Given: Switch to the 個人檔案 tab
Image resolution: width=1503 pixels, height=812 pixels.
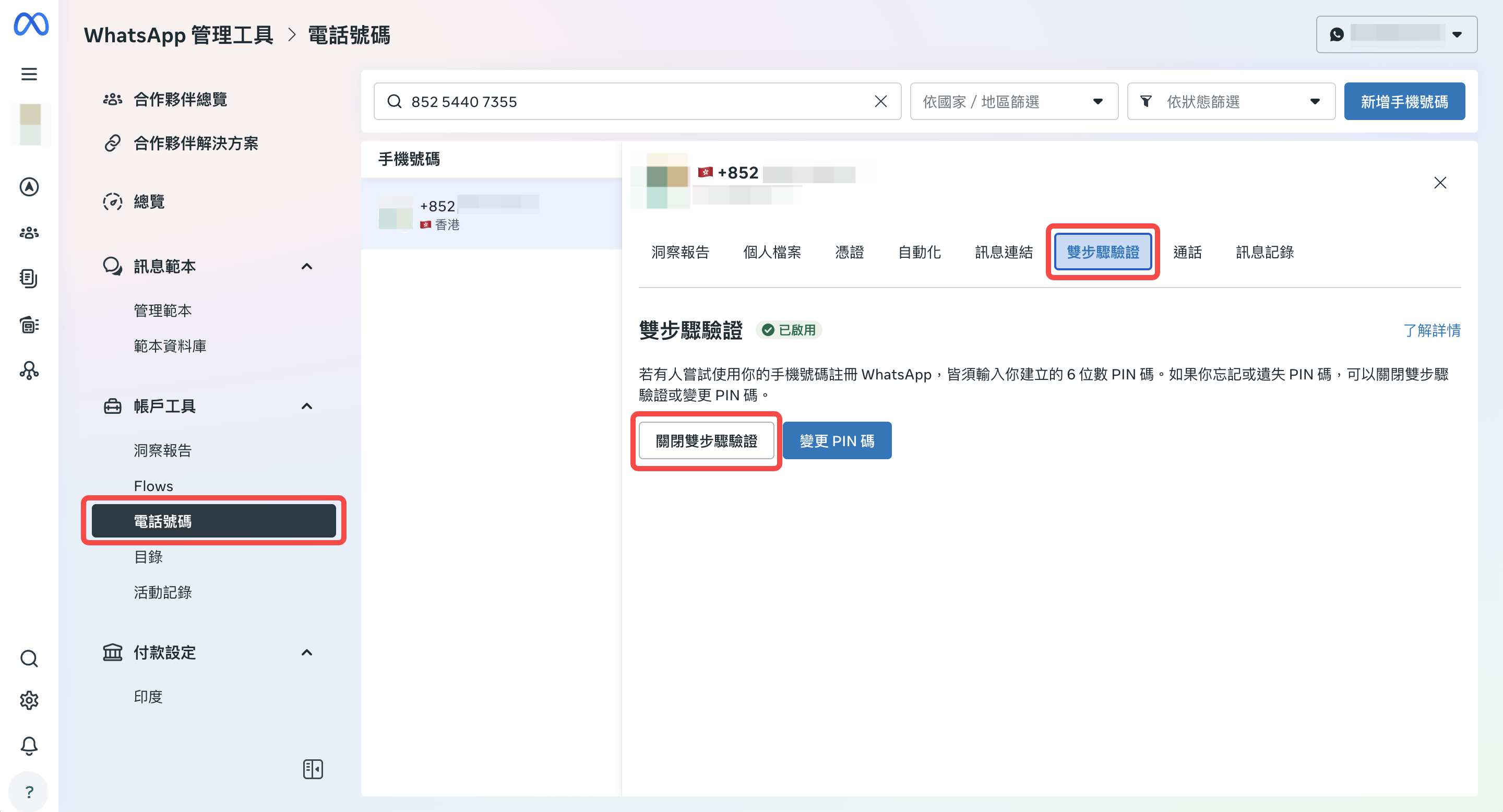Looking at the screenshot, I should tap(772, 252).
